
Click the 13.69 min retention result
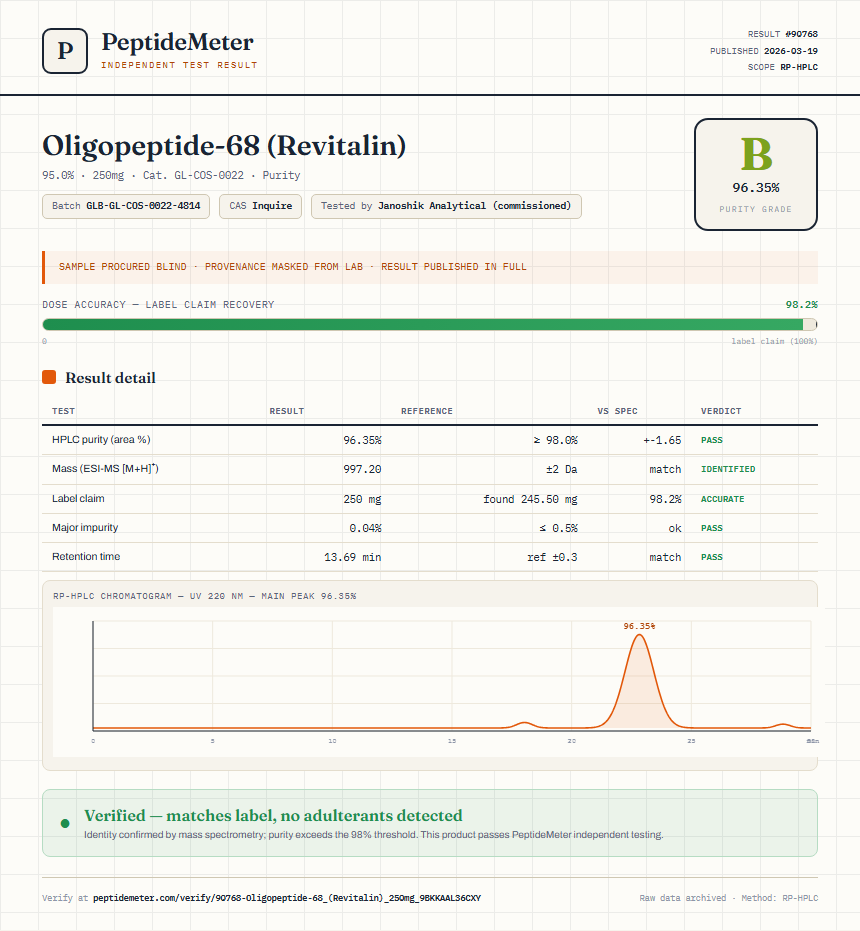(x=353, y=557)
